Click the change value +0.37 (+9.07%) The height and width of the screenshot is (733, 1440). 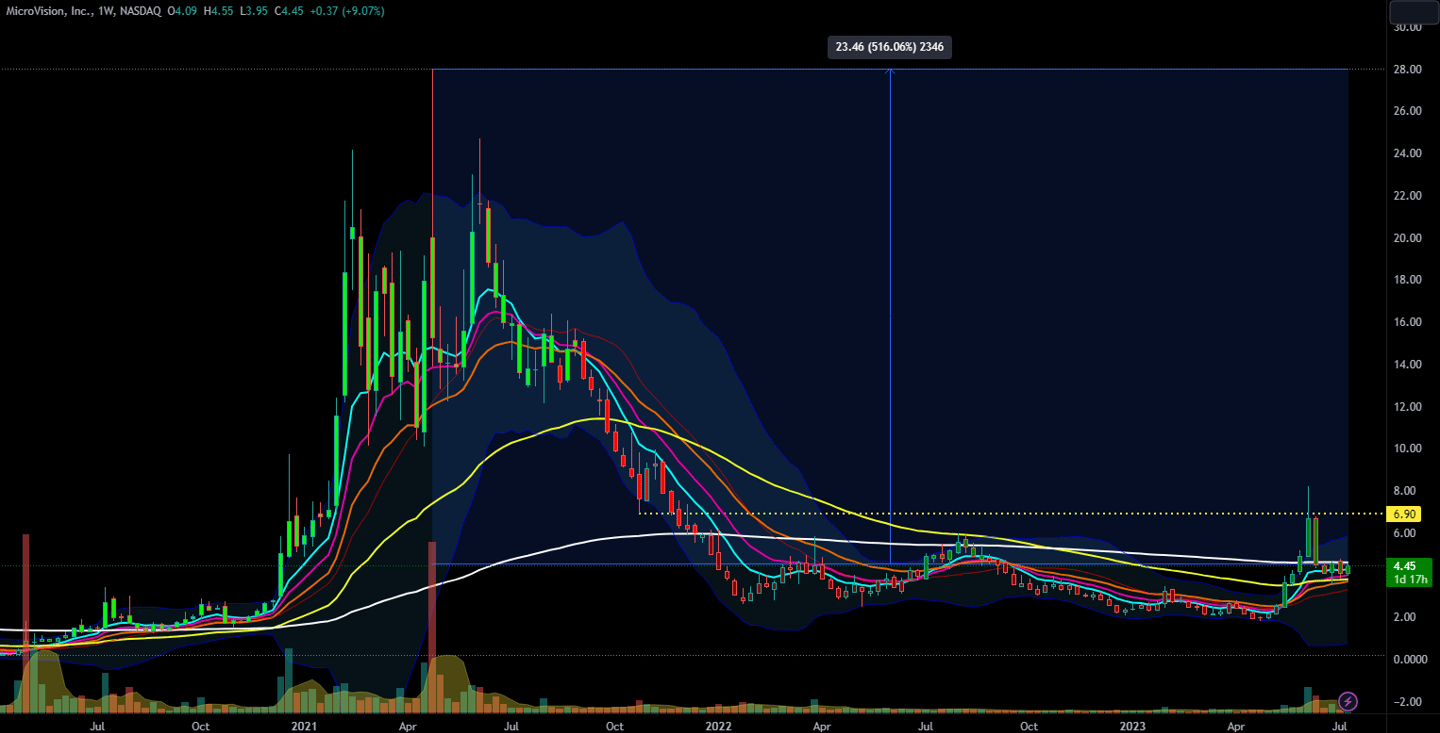coord(349,11)
